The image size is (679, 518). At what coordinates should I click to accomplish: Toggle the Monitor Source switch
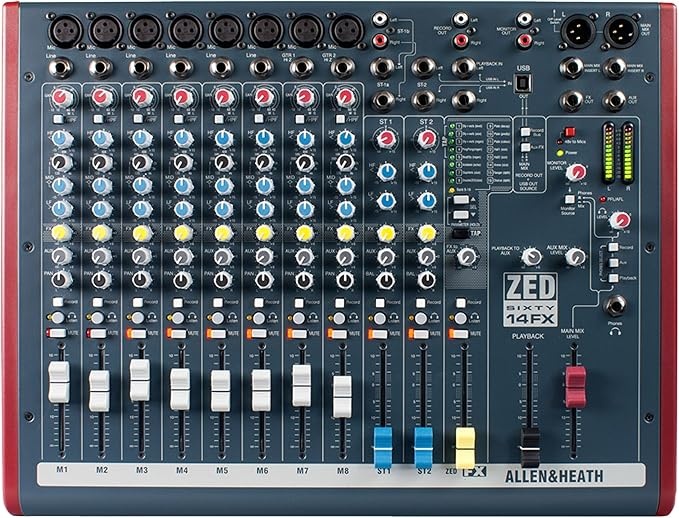tap(569, 200)
